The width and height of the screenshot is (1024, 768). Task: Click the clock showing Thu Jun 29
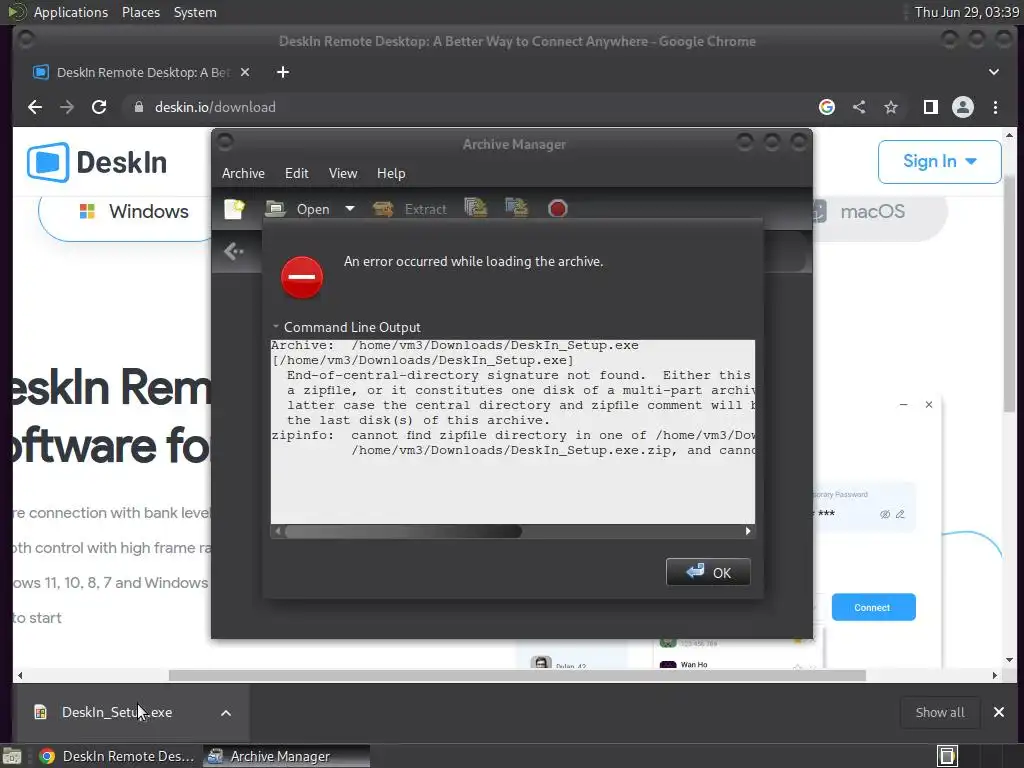[967, 12]
